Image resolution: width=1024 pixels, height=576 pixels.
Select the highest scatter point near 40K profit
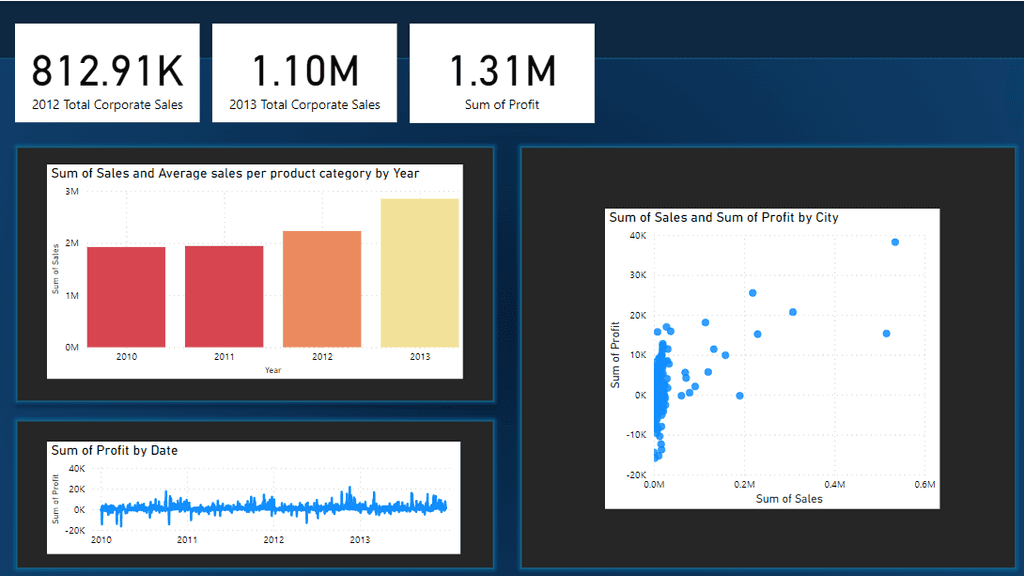tap(894, 241)
